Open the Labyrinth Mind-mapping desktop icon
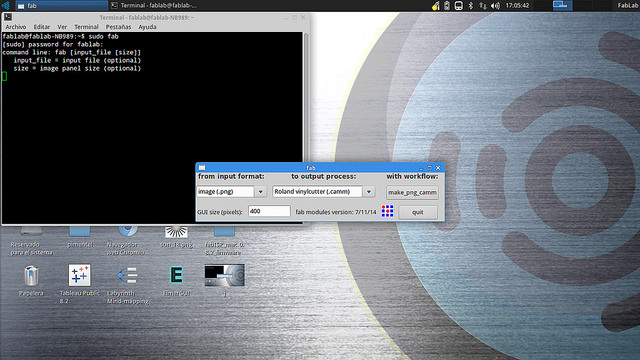Screen dimensions: 640x360 [127, 276]
